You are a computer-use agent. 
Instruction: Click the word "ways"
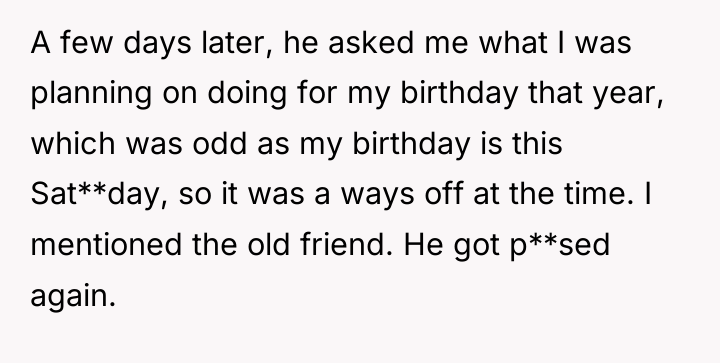pyautogui.click(x=377, y=196)
